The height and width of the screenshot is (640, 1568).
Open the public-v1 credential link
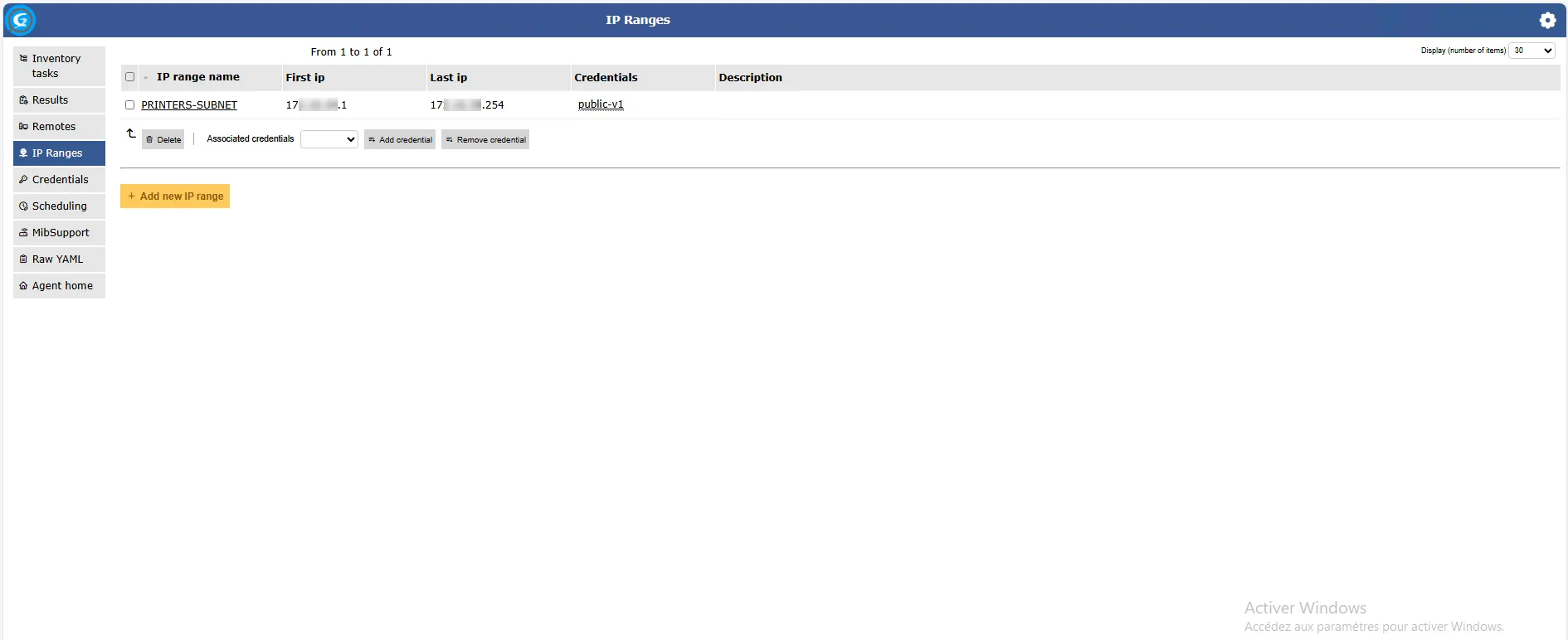click(x=601, y=104)
